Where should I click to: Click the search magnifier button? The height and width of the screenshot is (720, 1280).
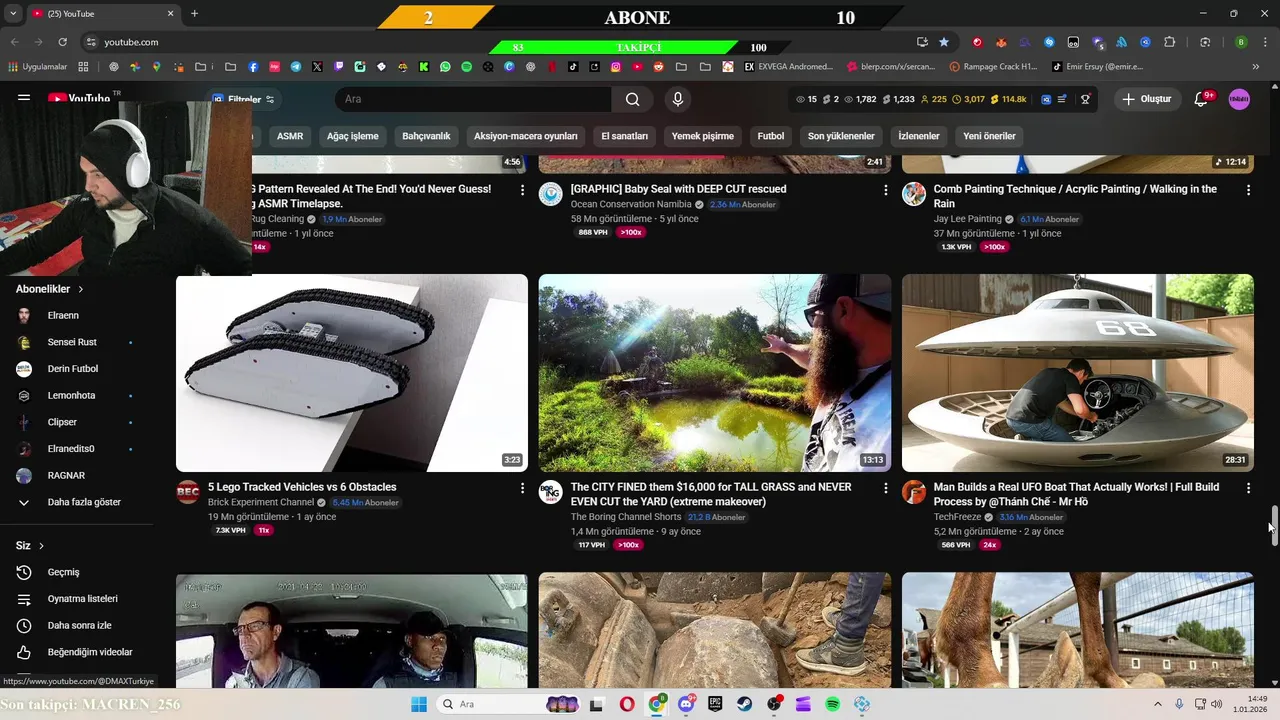point(632,99)
